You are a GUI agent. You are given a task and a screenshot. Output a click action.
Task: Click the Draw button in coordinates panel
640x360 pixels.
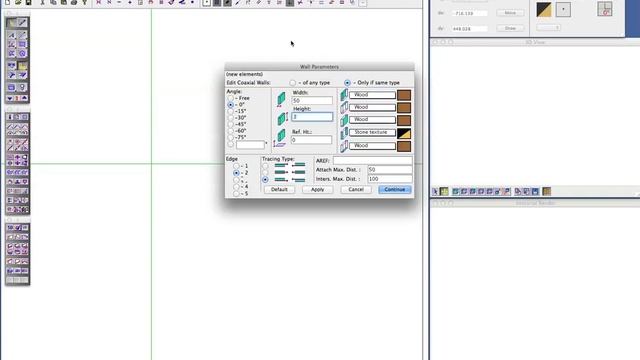[x=510, y=28]
